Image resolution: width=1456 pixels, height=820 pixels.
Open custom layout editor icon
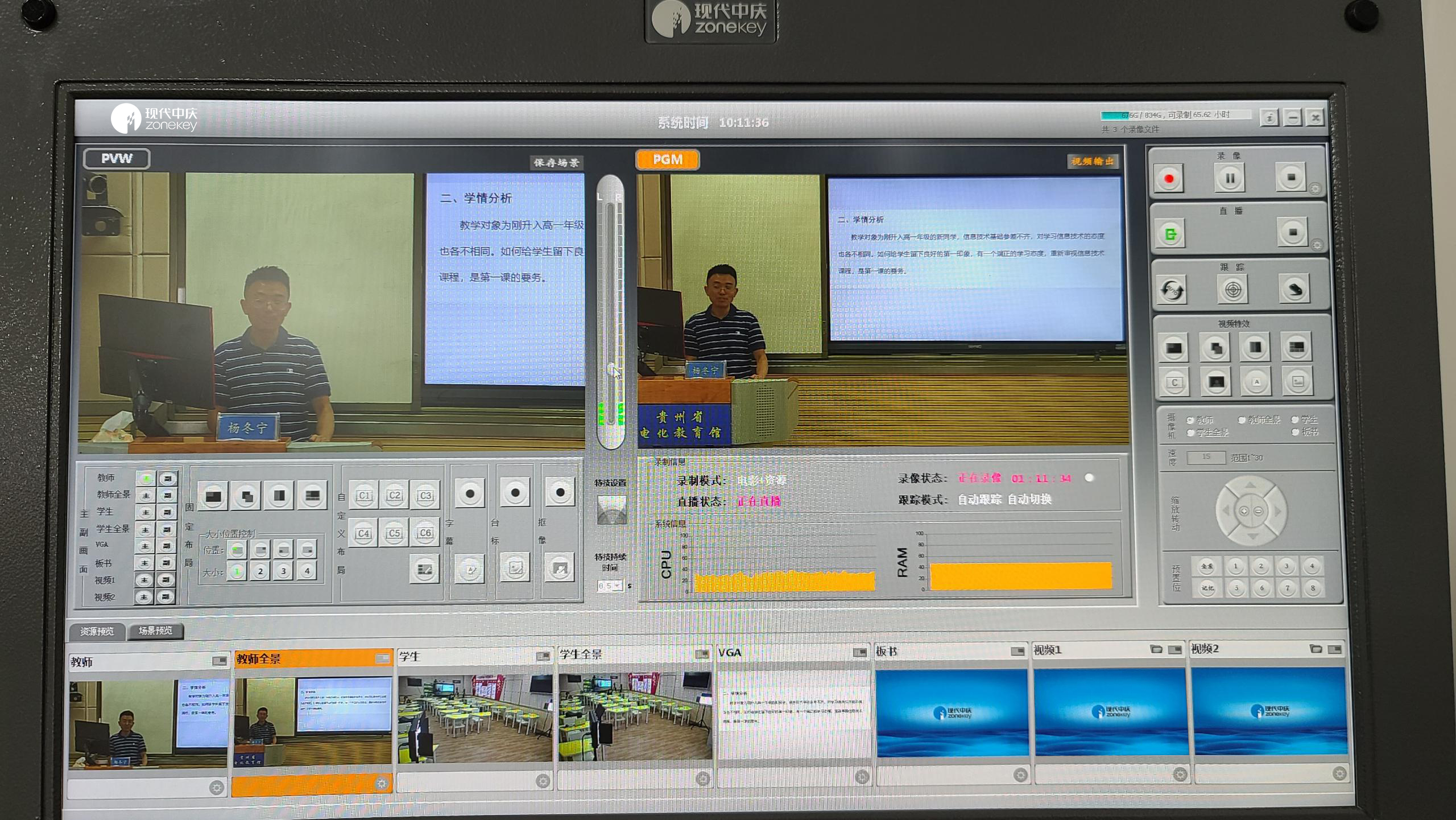coord(424,568)
